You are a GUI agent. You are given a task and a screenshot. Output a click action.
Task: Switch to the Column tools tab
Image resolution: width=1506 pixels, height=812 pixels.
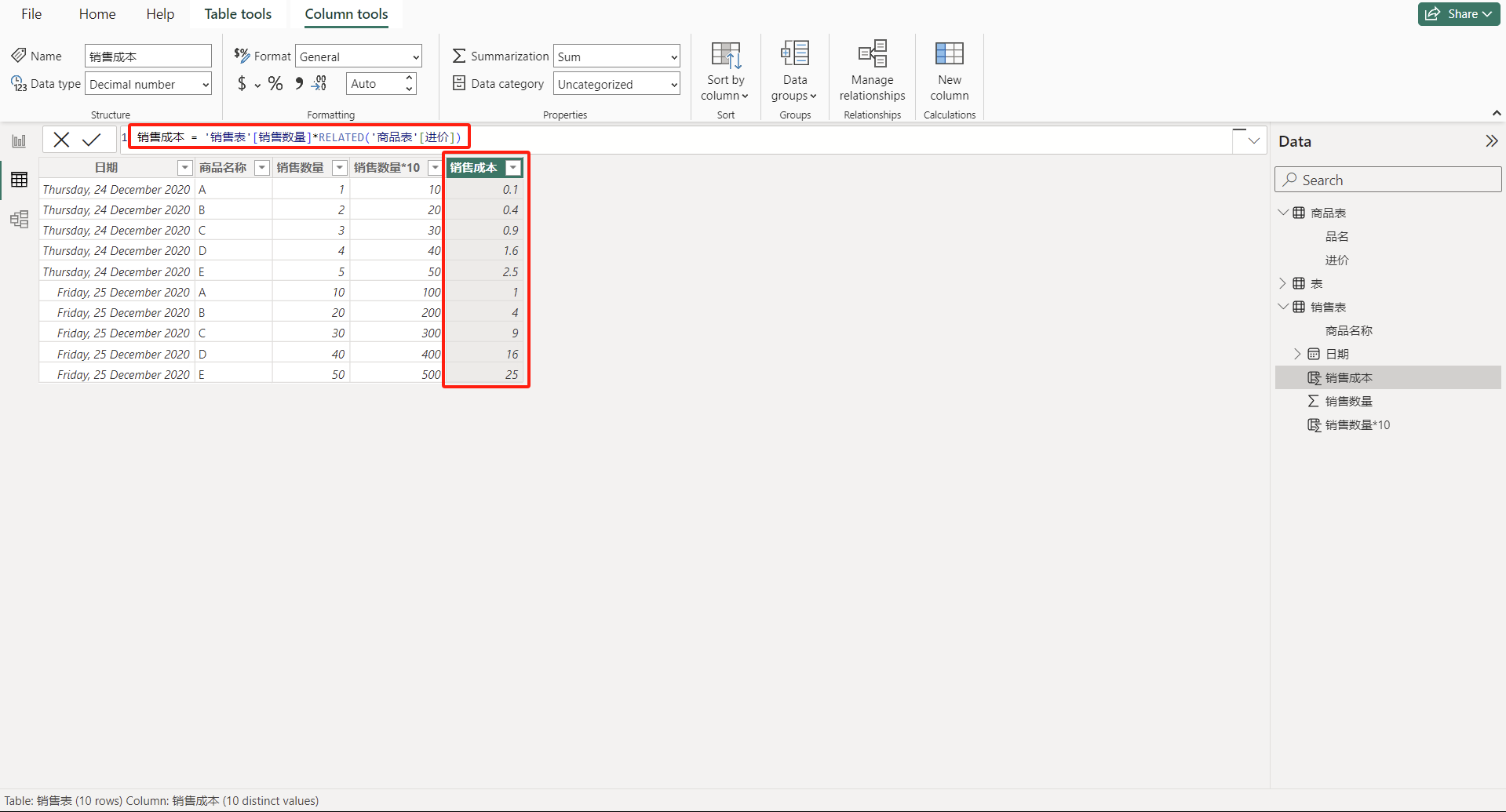346,14
